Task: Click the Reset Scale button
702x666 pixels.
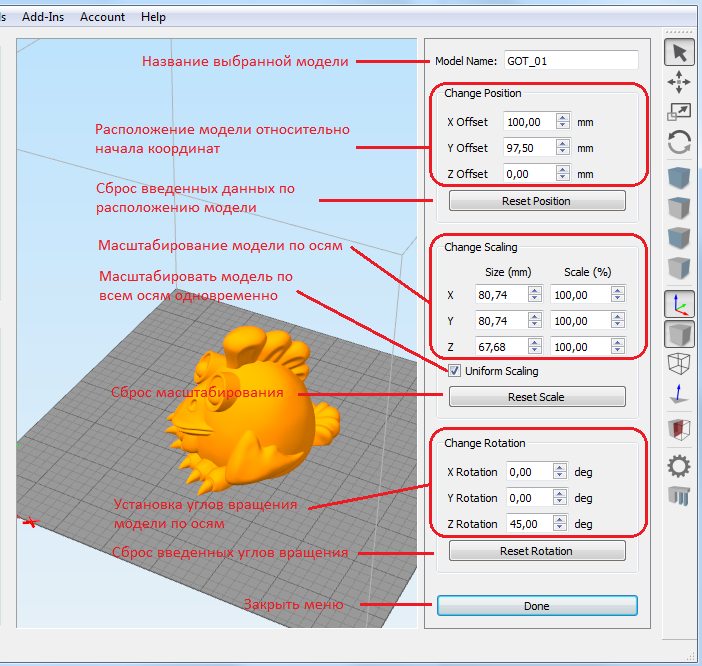Action: (x=537, y=397)
